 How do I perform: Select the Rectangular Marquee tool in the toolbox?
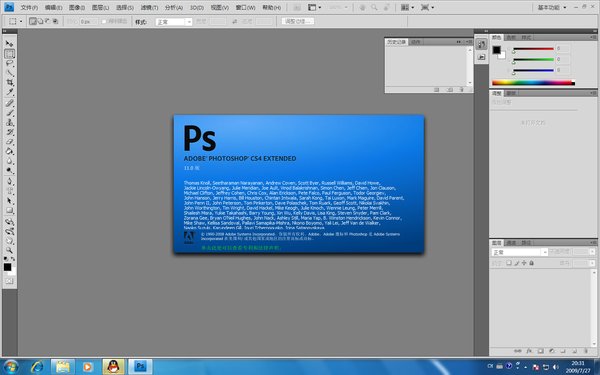coord(10,54)
